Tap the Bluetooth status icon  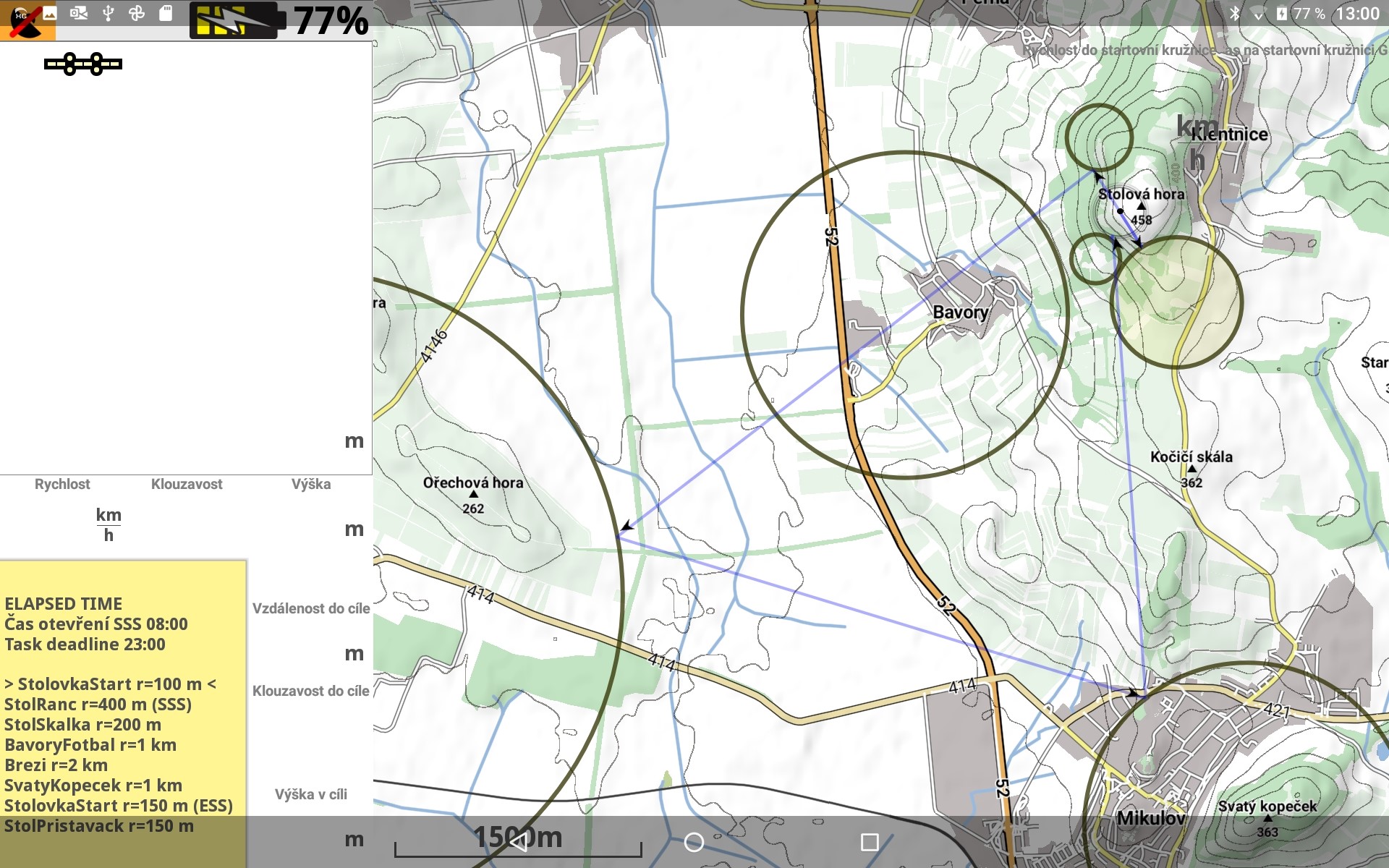click(1235, 14)
